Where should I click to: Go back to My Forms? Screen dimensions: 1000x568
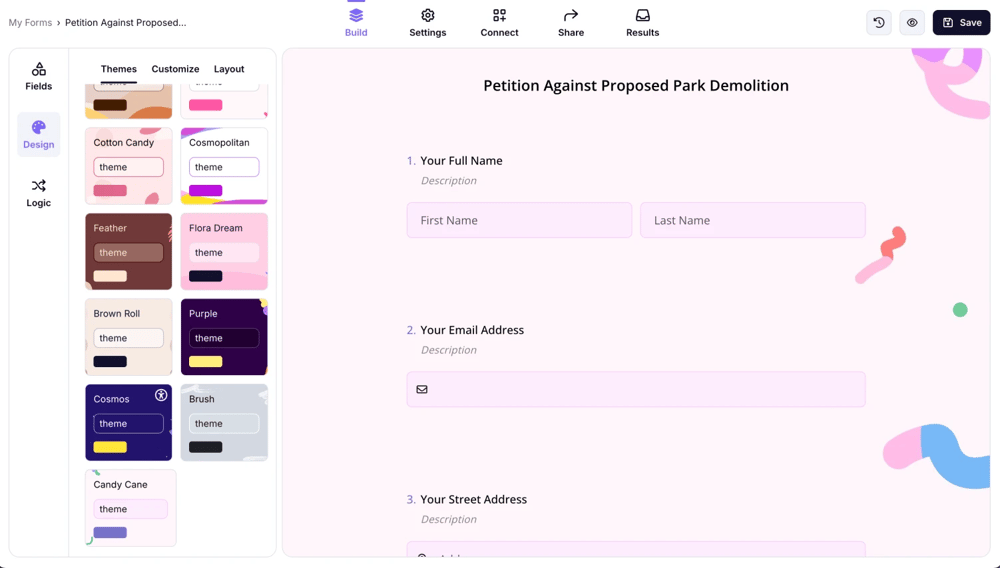(x=30, y=23)
